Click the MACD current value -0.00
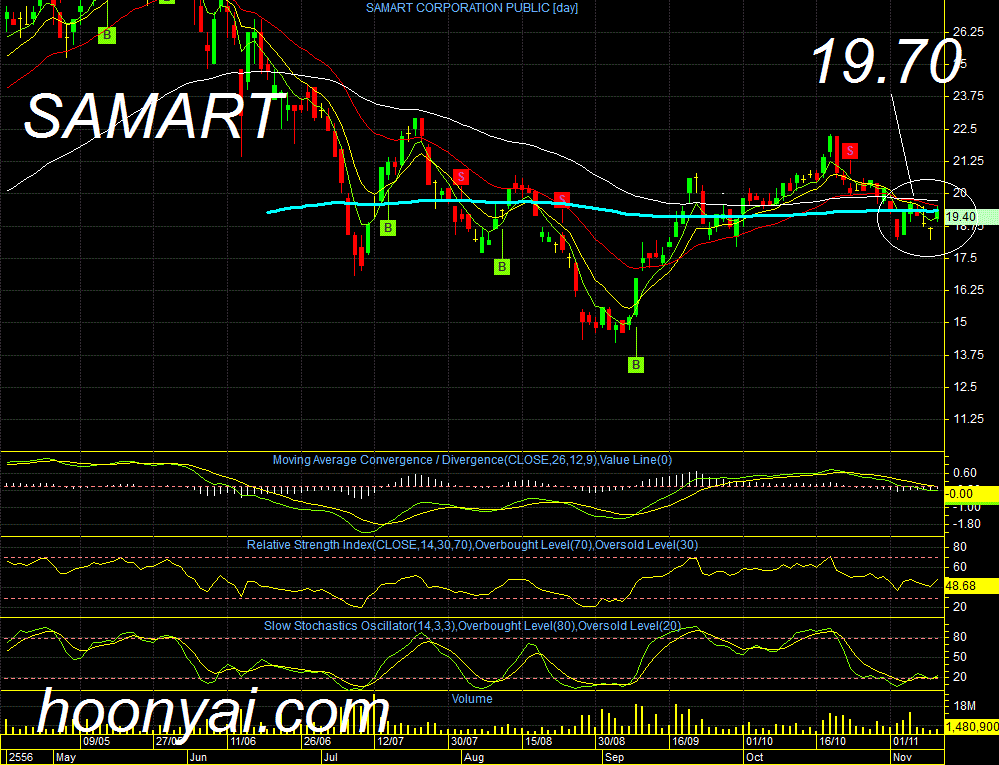 pos(960,494)
